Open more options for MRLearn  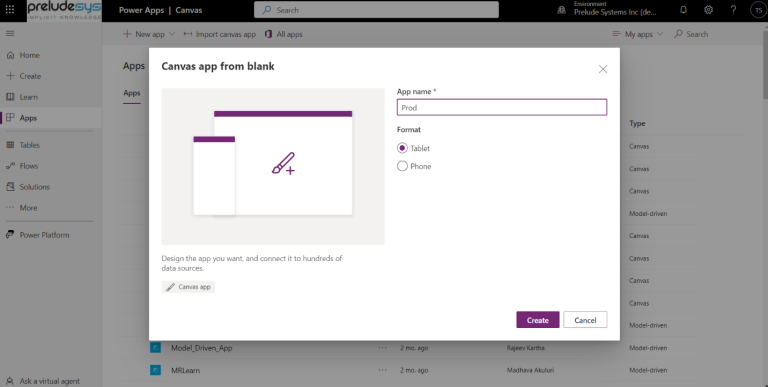click(x=382, y=370)
